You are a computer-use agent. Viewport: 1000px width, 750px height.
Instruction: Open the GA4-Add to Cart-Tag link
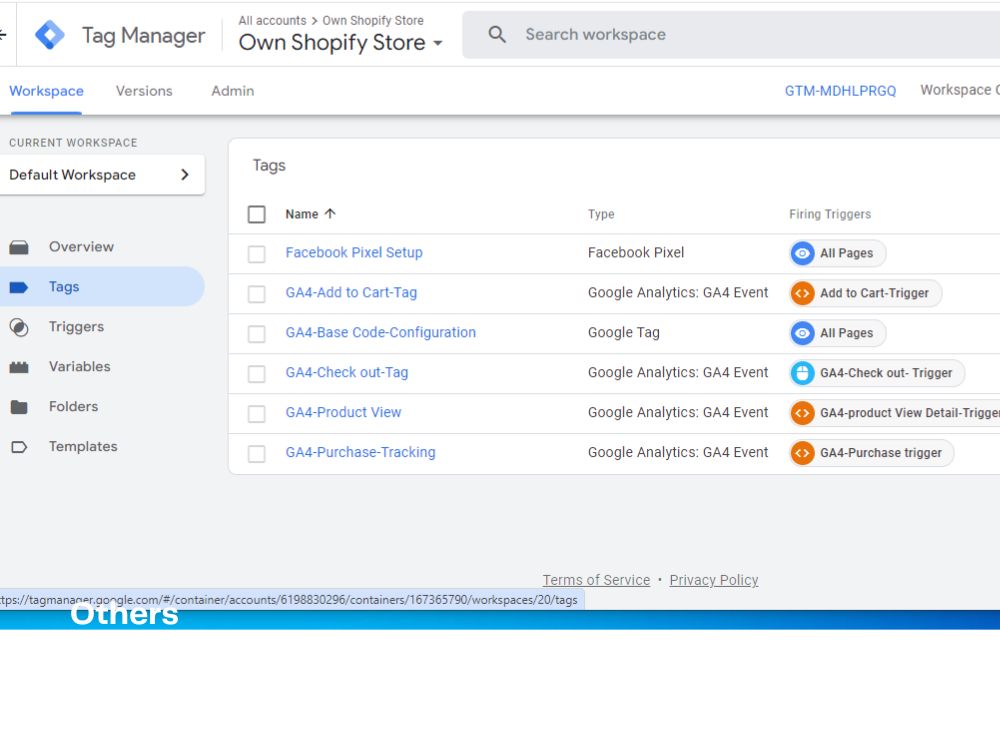point(351,293)
